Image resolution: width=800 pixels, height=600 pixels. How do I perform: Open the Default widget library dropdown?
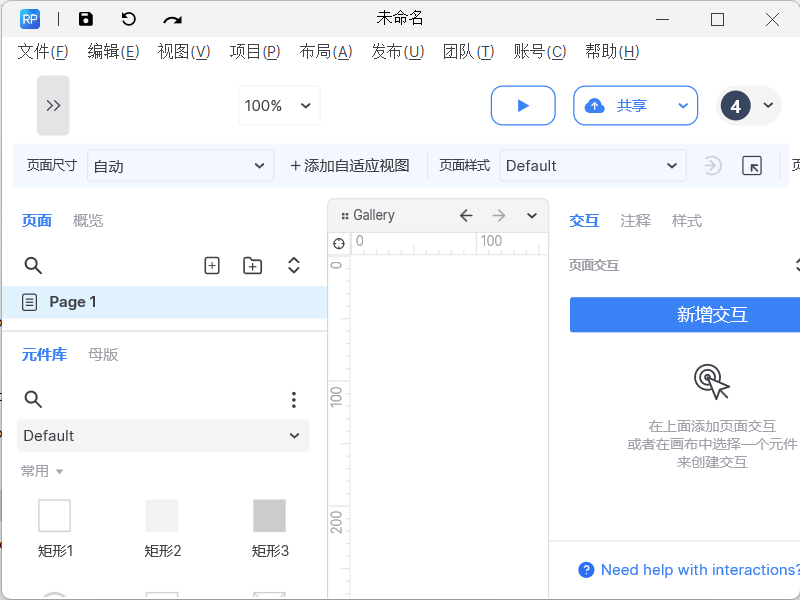[x=163, y=436]
